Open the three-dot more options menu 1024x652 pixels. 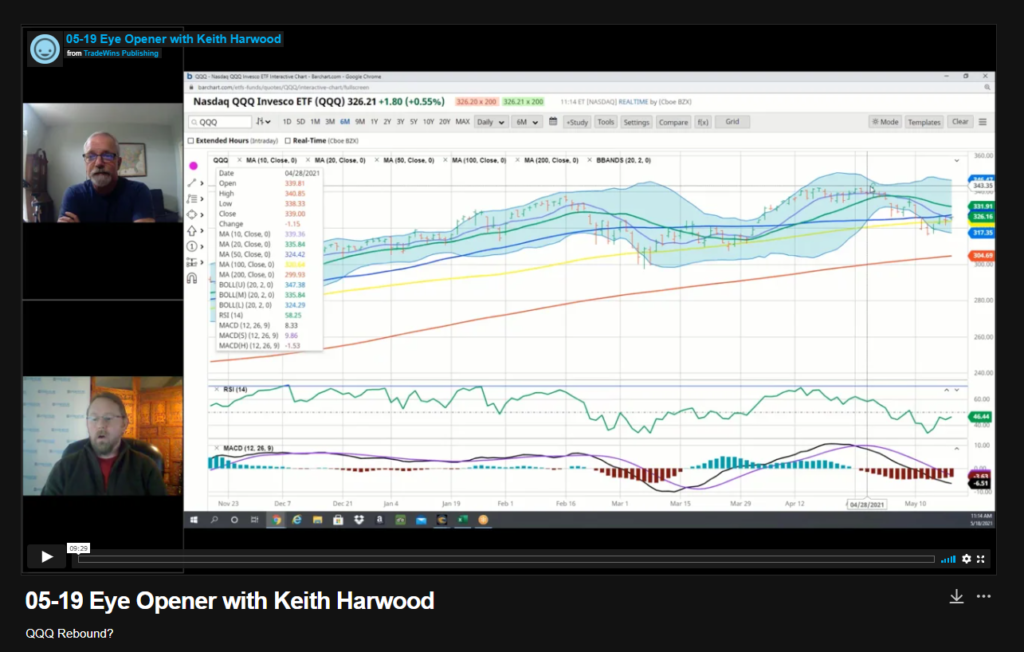click(984, 596)
